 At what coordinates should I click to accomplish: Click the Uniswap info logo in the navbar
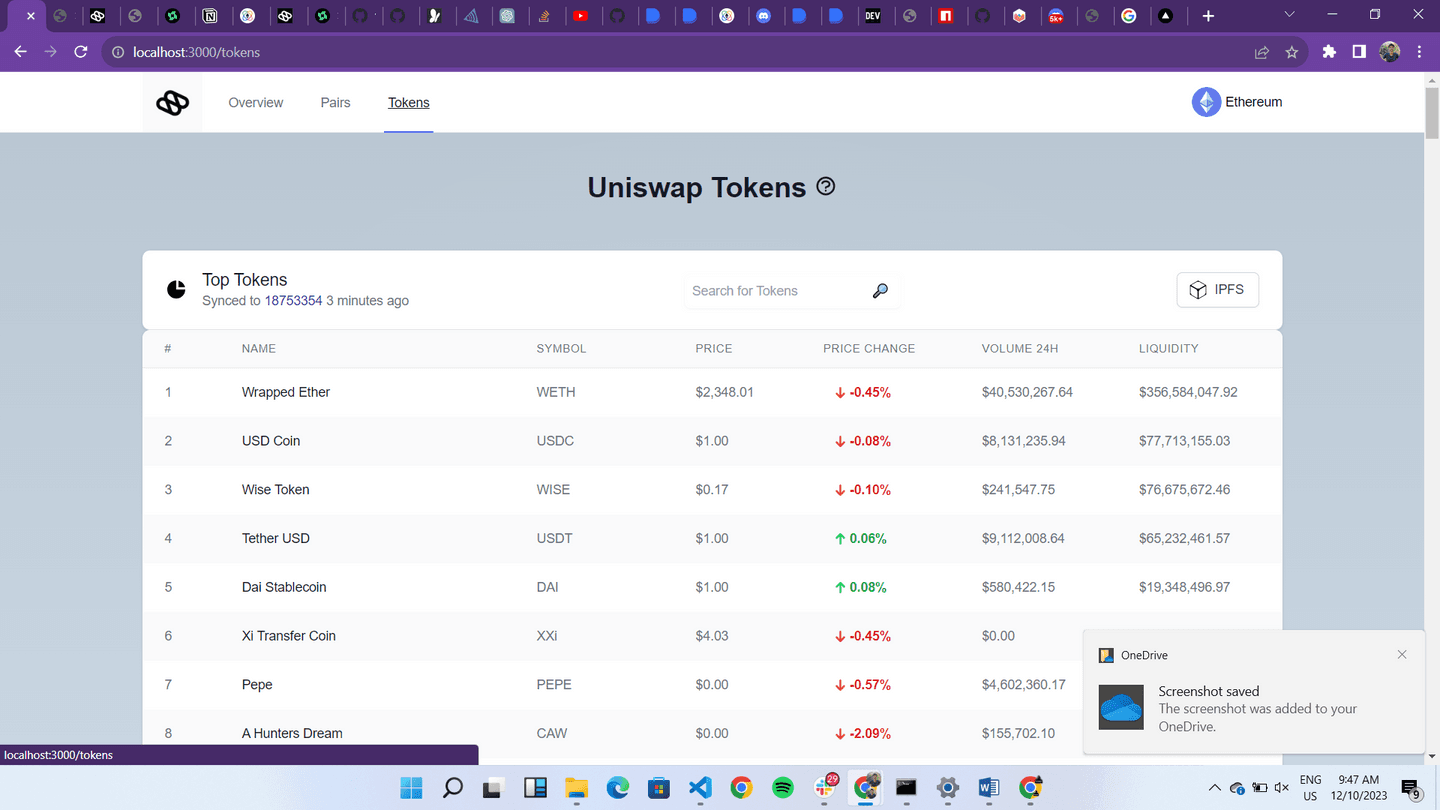click(172, 102)
